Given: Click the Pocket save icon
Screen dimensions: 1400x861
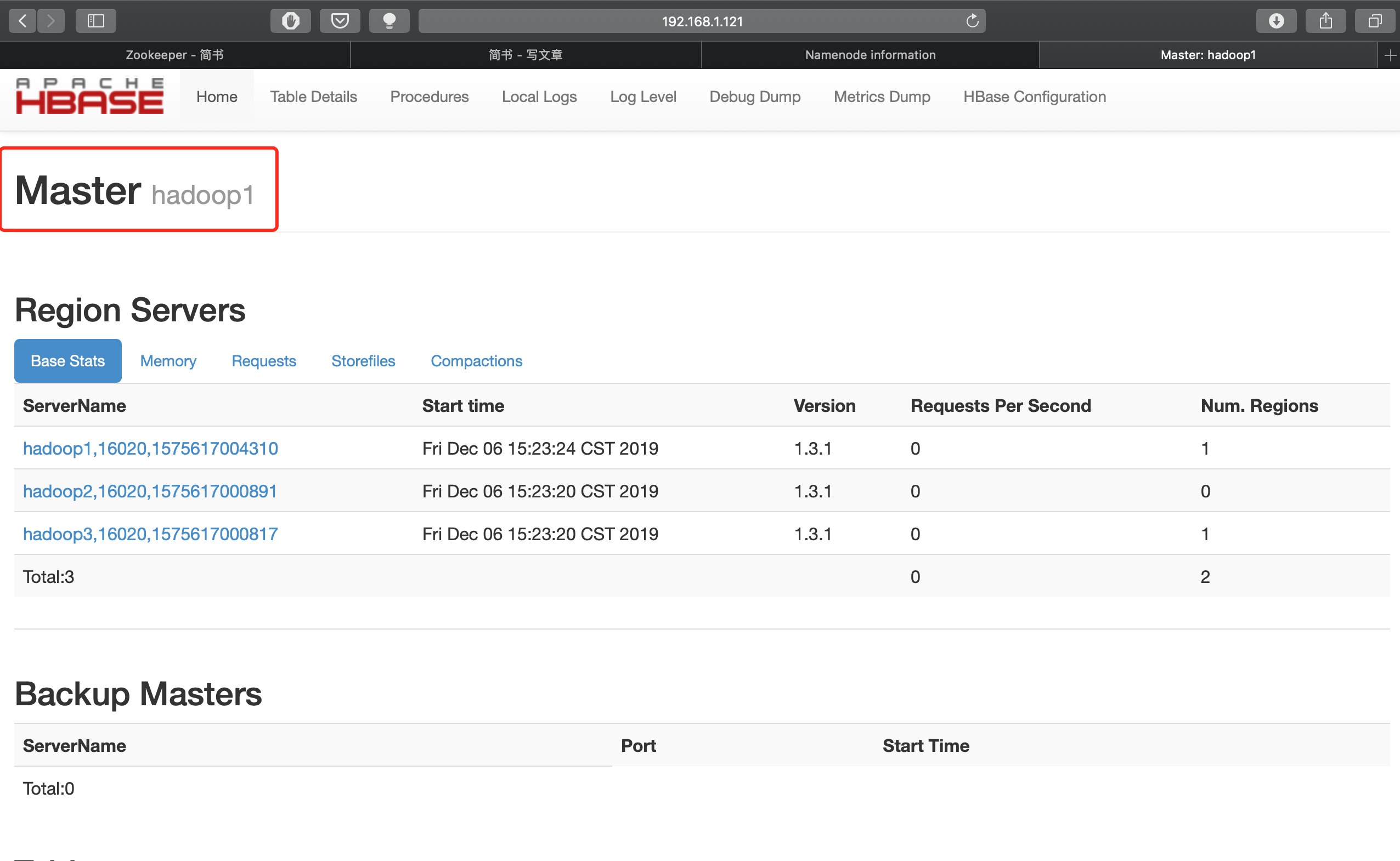Looking at the screenshot, I should (x=340, y=21).
